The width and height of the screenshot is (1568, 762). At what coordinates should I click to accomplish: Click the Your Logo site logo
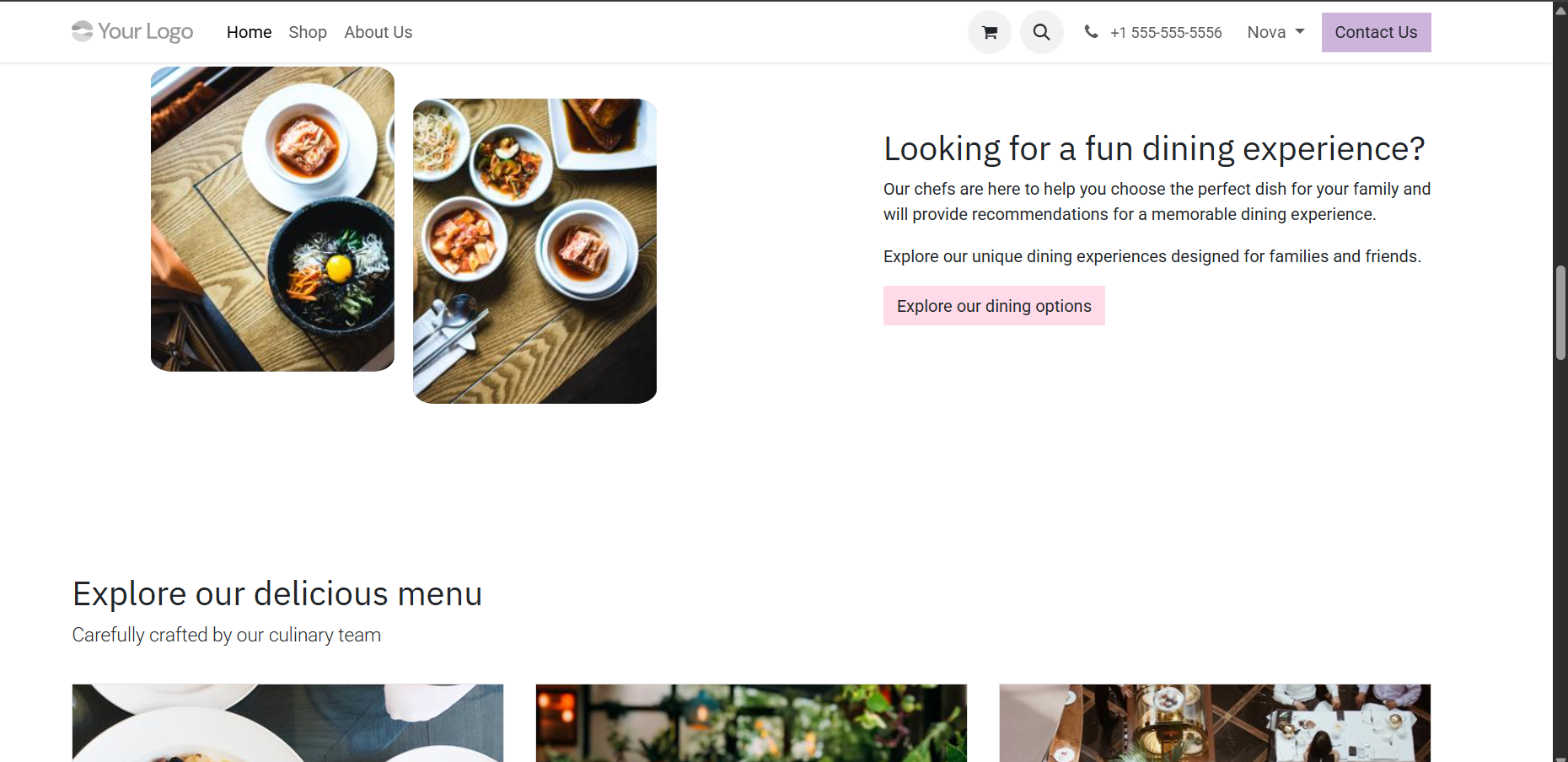click(132, 32)
